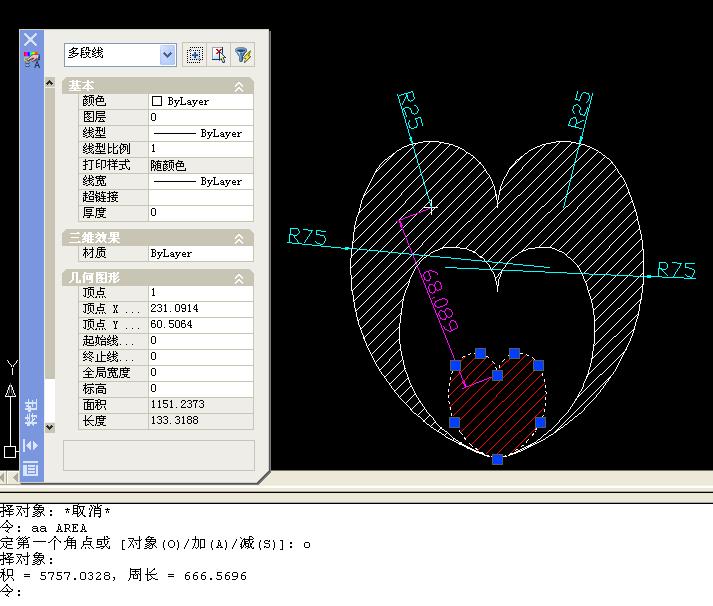Edit the 线型比例 value field
Image resolution: width=713 pixels, height=606 pixels.
click(x=201, y=149)
